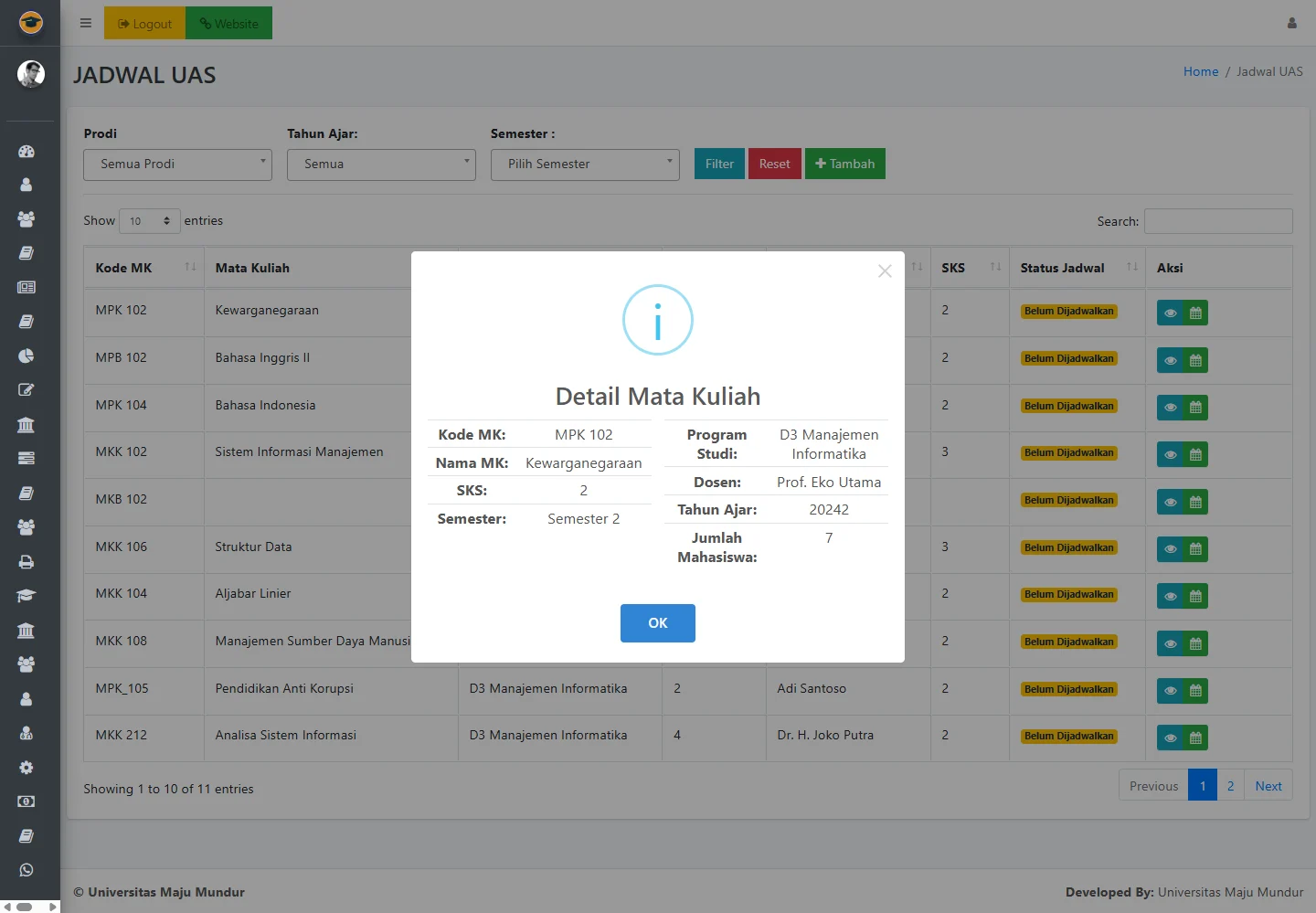Click the eye icon in MKK 212 row
Viewport: 1316px width, 913px height.
pos(1170,738)
